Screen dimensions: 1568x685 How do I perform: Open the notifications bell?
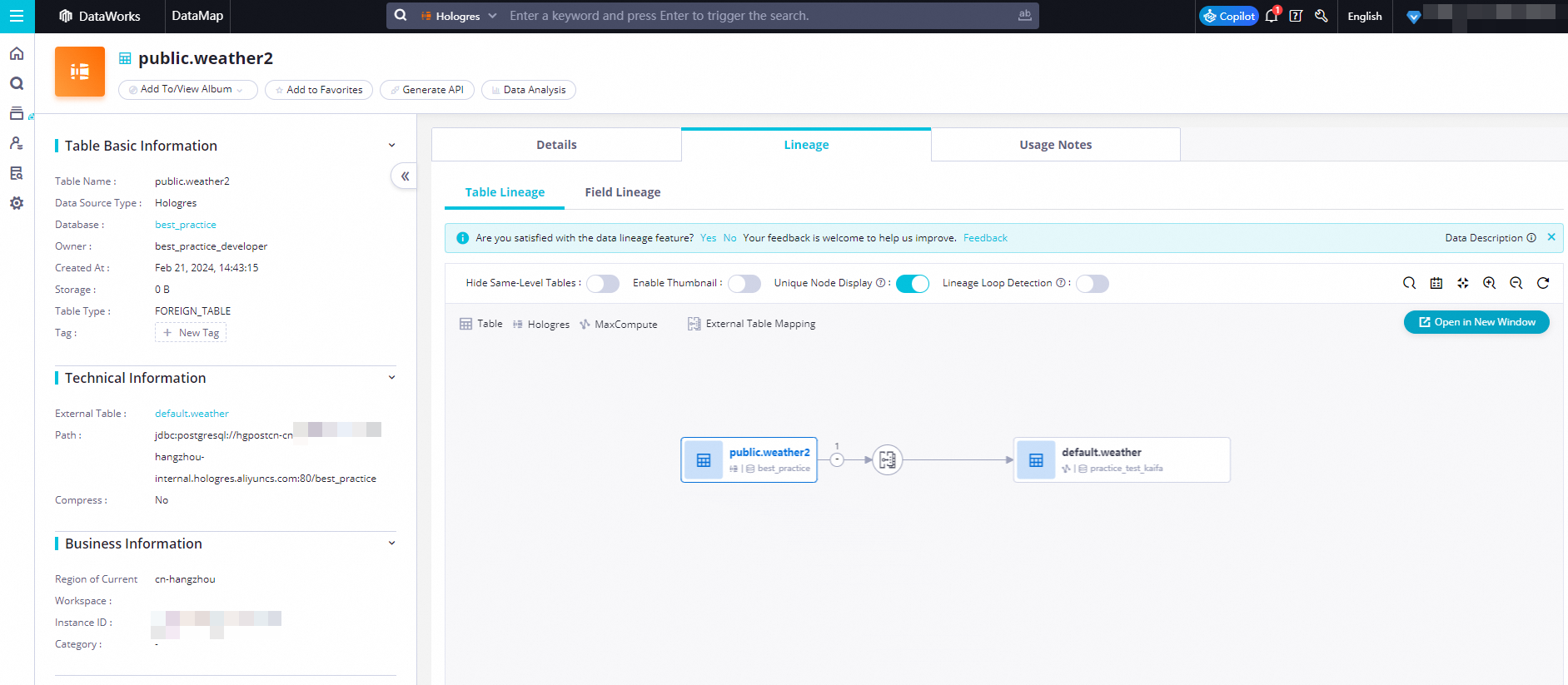tap(1272, 16)
